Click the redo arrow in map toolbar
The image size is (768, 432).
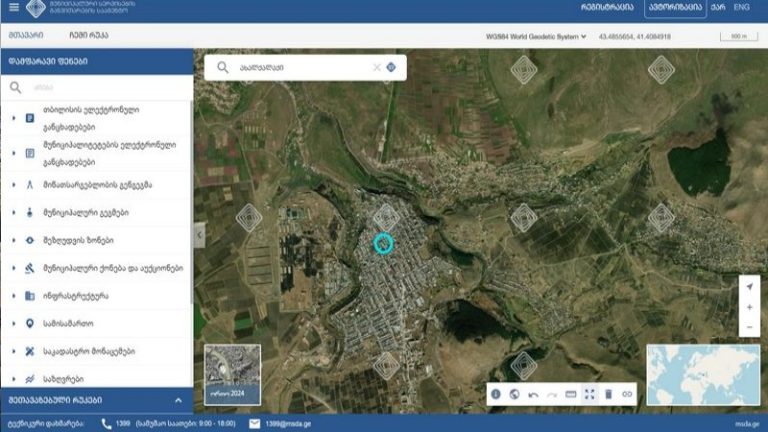[x=552, y=394]
